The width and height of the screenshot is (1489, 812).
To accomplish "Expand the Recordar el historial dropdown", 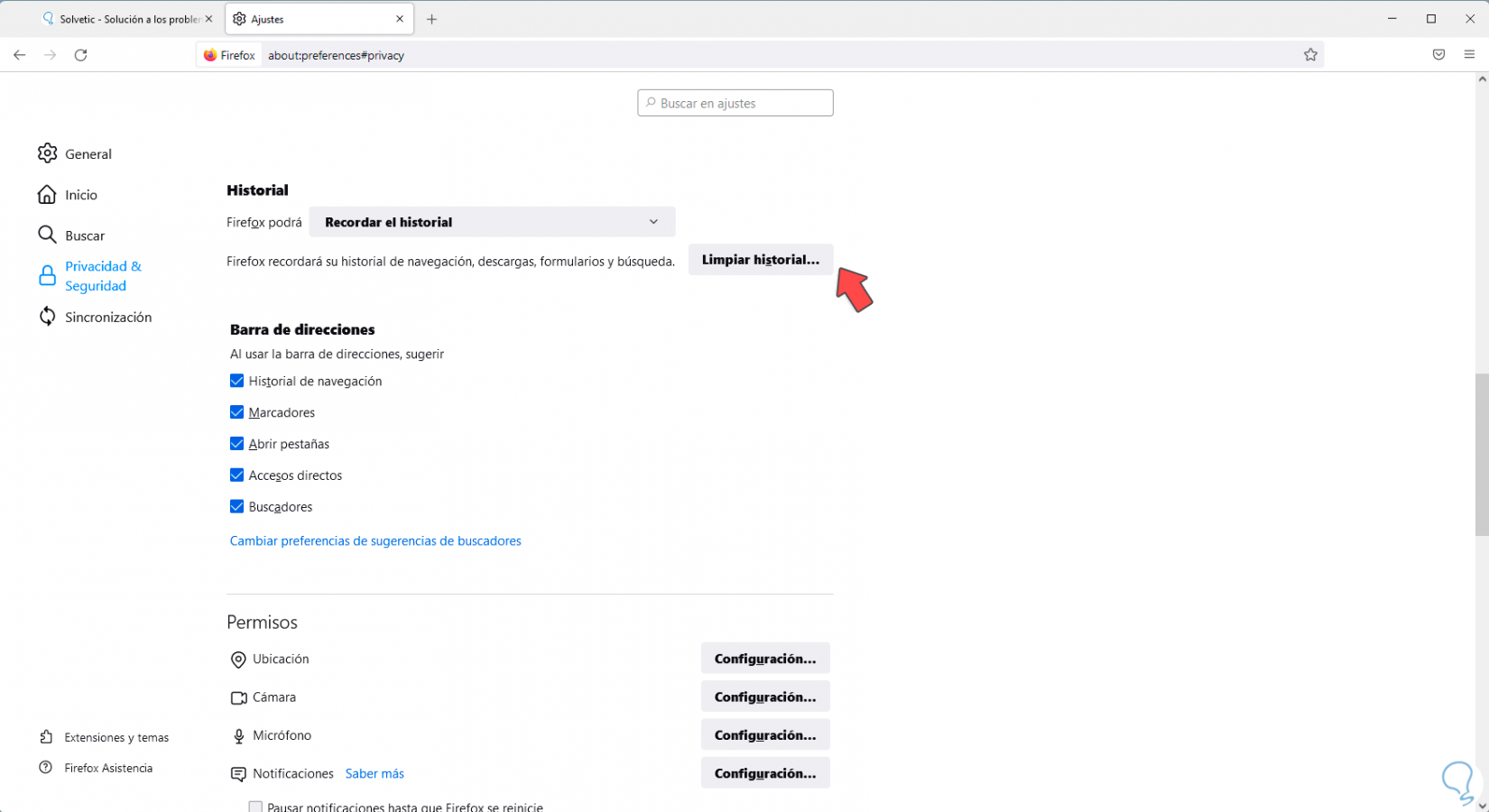I will pos(492,222).
